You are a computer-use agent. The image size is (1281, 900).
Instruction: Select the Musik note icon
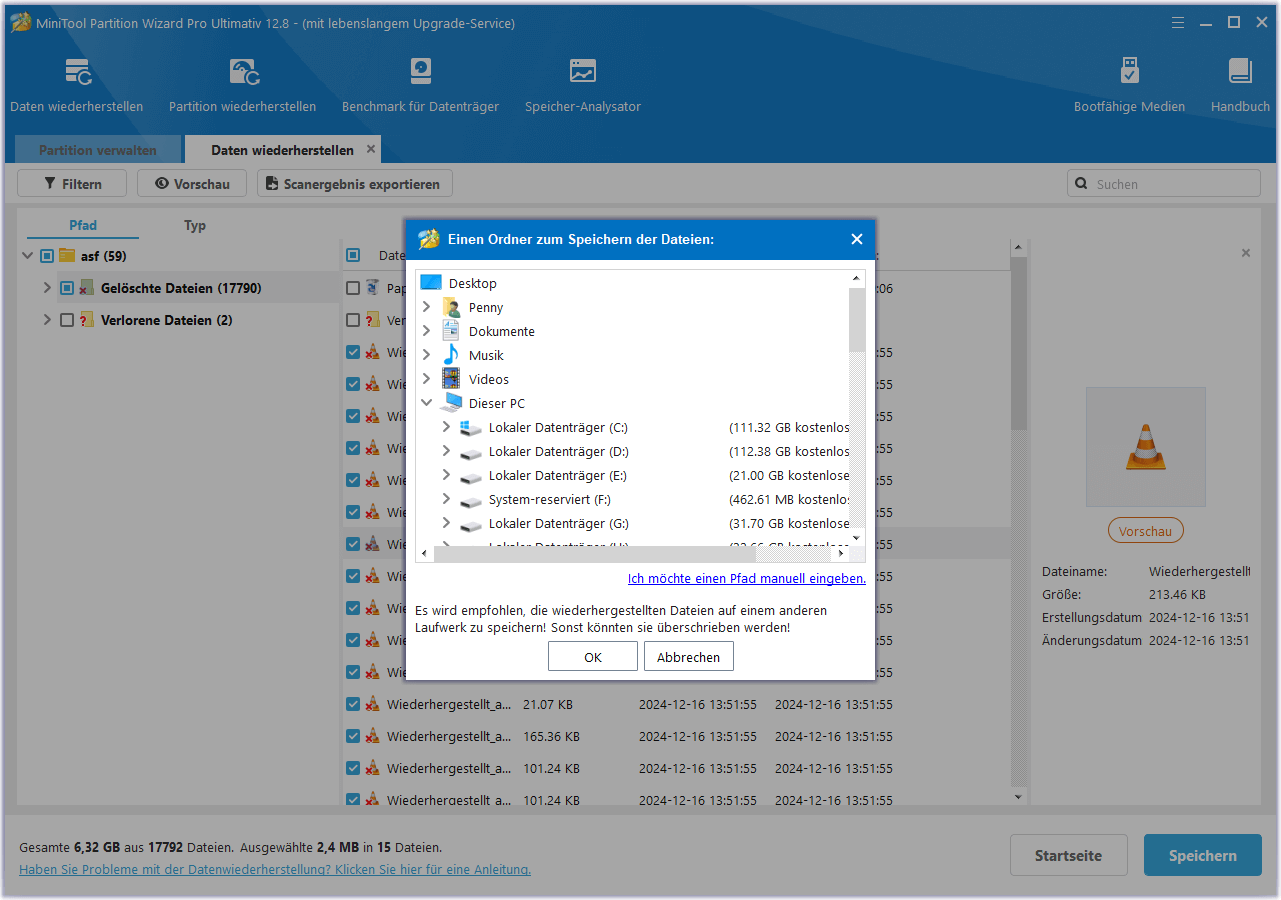click(x=451, y=355)
